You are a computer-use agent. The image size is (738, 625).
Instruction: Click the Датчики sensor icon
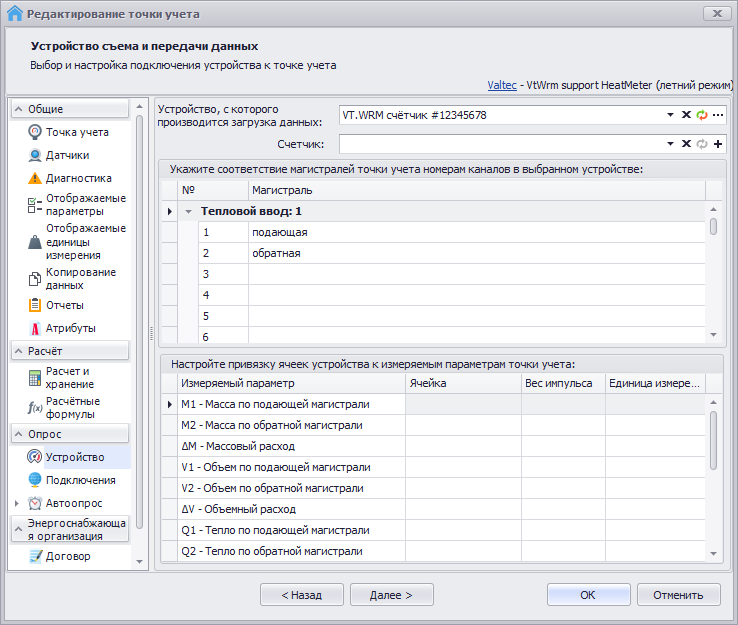[35, 155]
